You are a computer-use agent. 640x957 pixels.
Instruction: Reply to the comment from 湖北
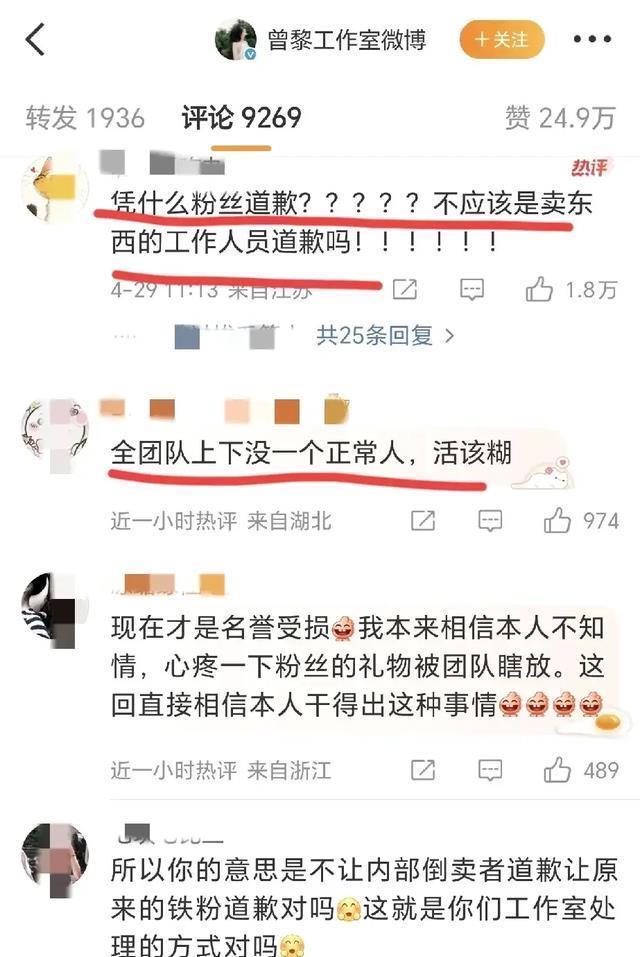(x=490, y=521)
